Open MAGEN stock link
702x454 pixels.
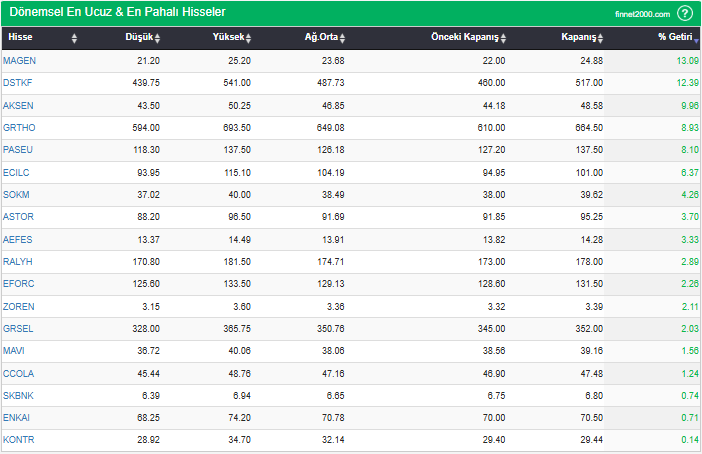click(20, 61)
